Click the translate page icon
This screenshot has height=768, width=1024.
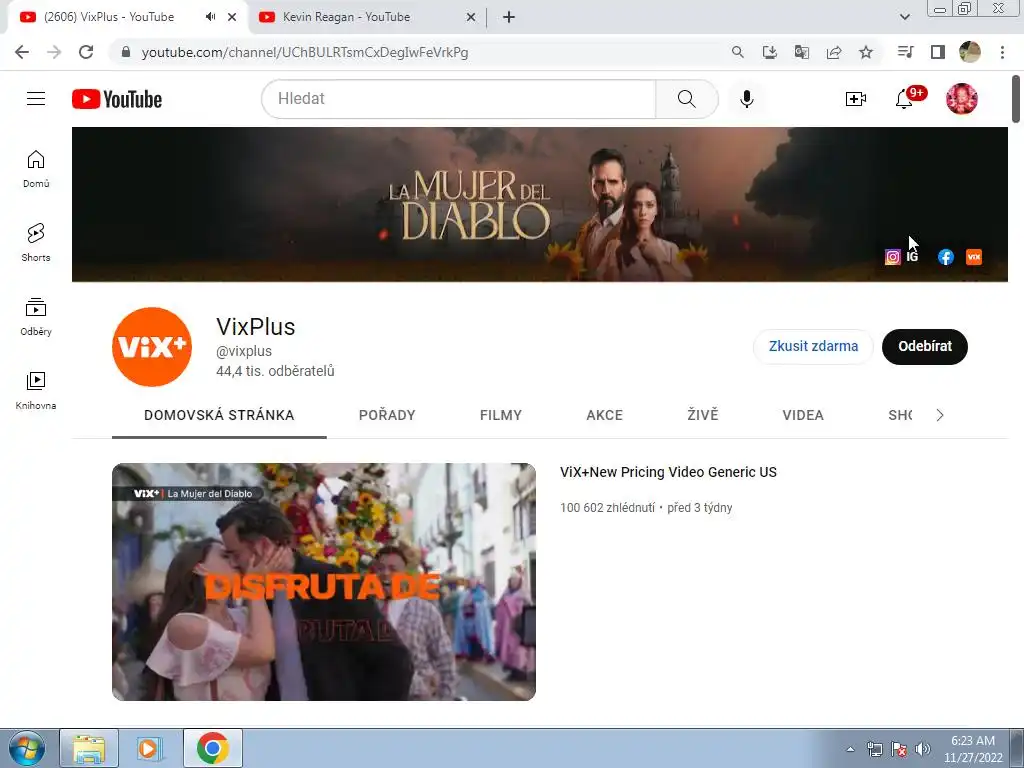(802, 52)
